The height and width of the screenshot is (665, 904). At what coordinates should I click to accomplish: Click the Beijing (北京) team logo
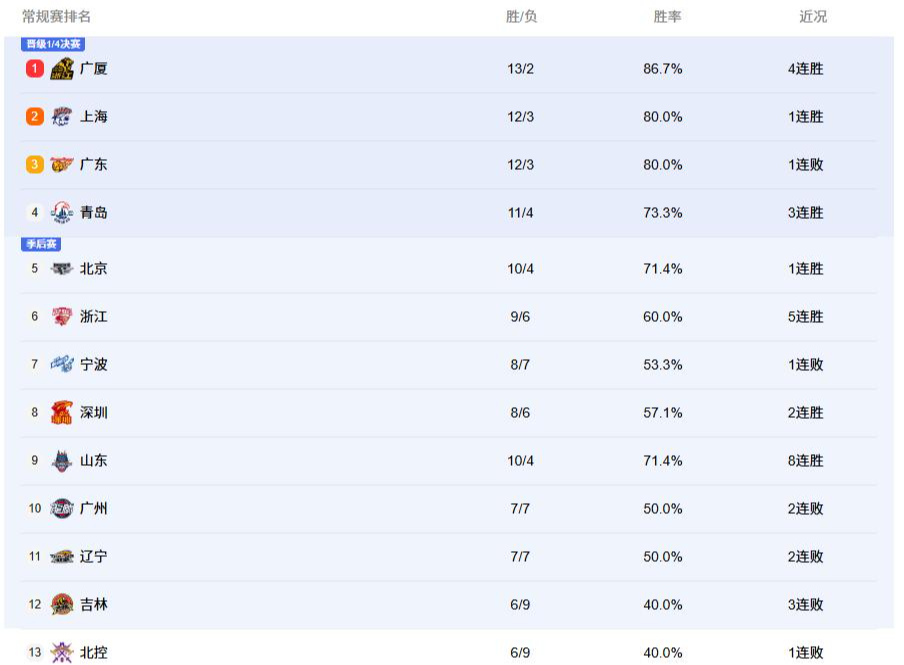tap(62, 269)
